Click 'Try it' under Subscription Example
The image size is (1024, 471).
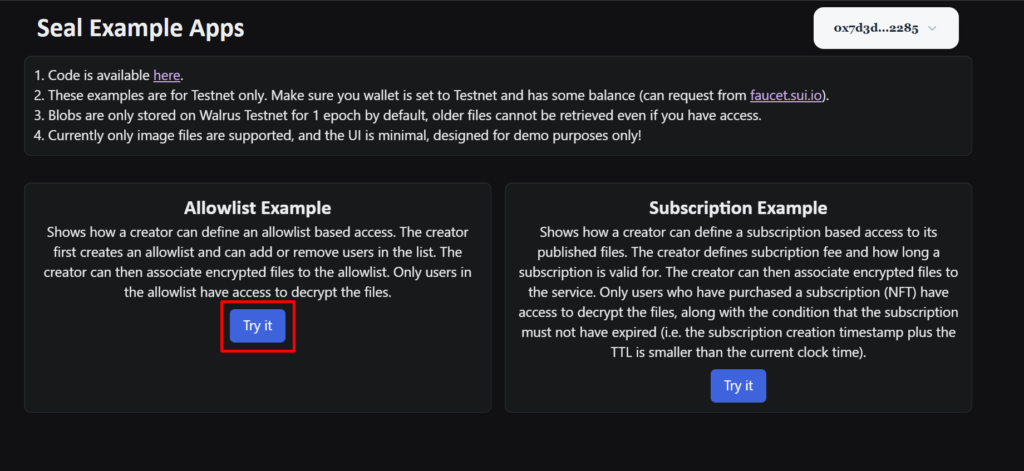738,386
